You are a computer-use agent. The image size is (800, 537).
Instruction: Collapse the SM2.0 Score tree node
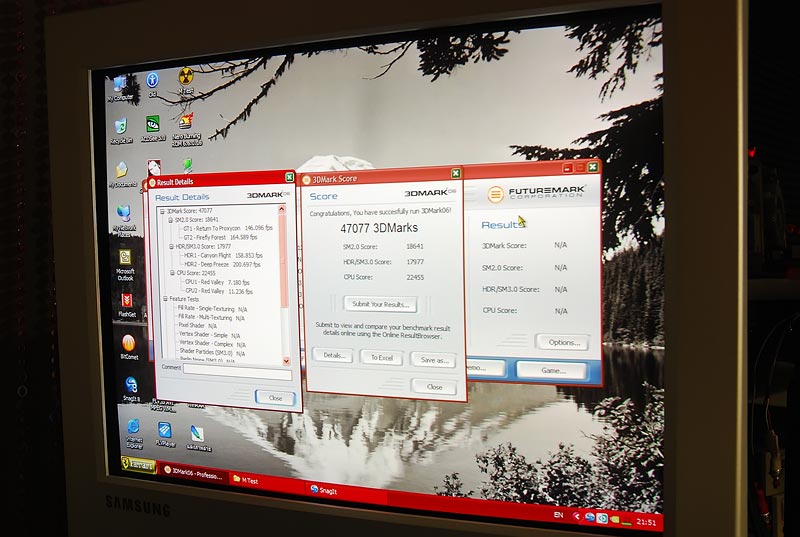coord(170,219)
